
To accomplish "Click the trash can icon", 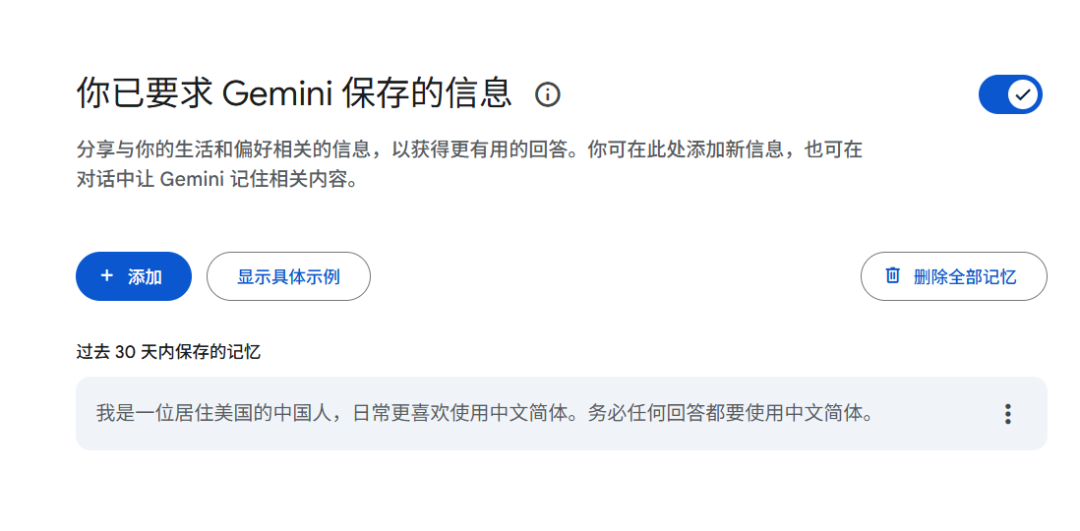I will (893, 275).
